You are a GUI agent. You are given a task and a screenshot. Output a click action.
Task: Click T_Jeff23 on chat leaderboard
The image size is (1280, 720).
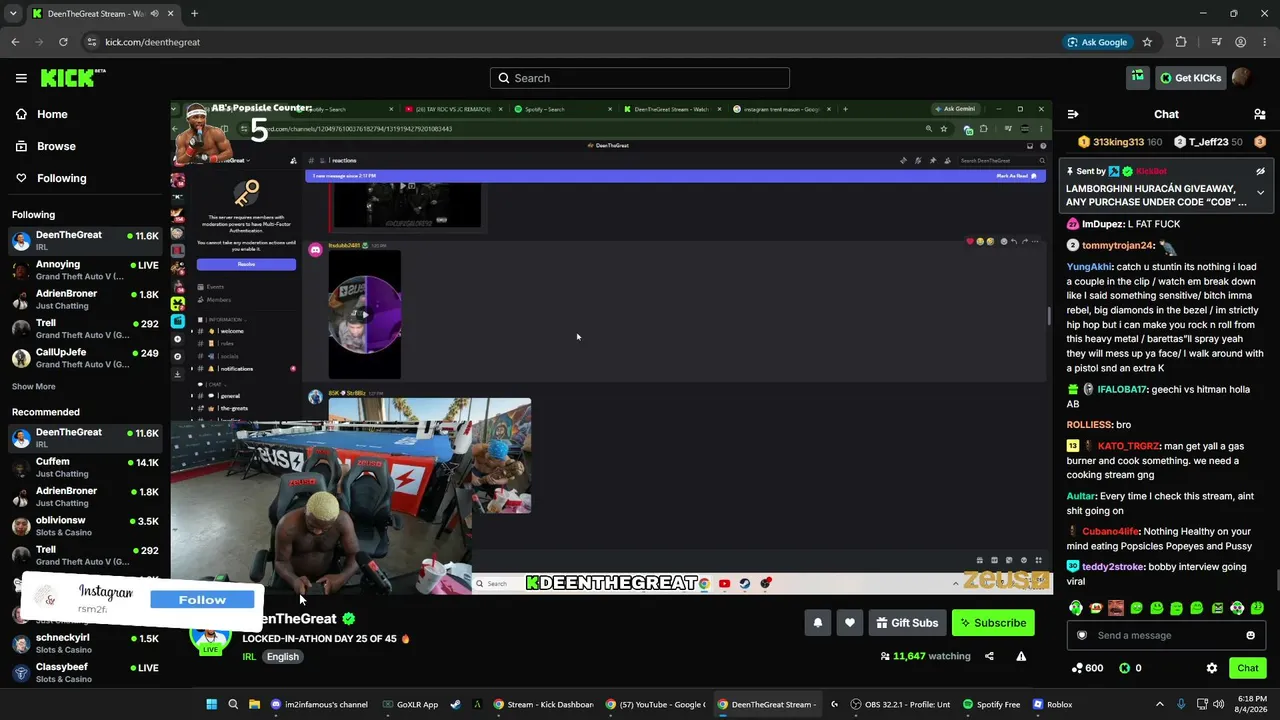[1207, 142]
